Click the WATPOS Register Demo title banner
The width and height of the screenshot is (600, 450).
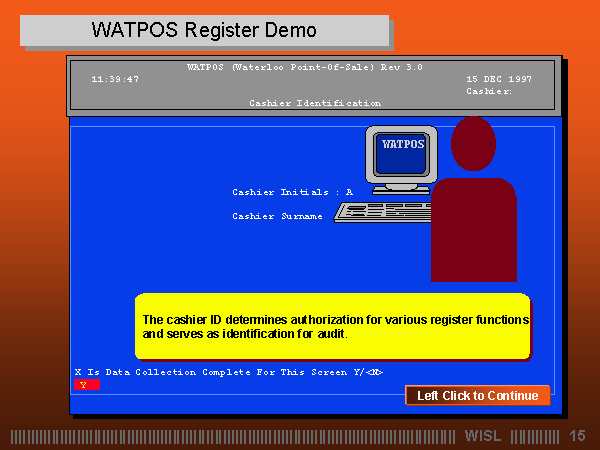point(204,30)
